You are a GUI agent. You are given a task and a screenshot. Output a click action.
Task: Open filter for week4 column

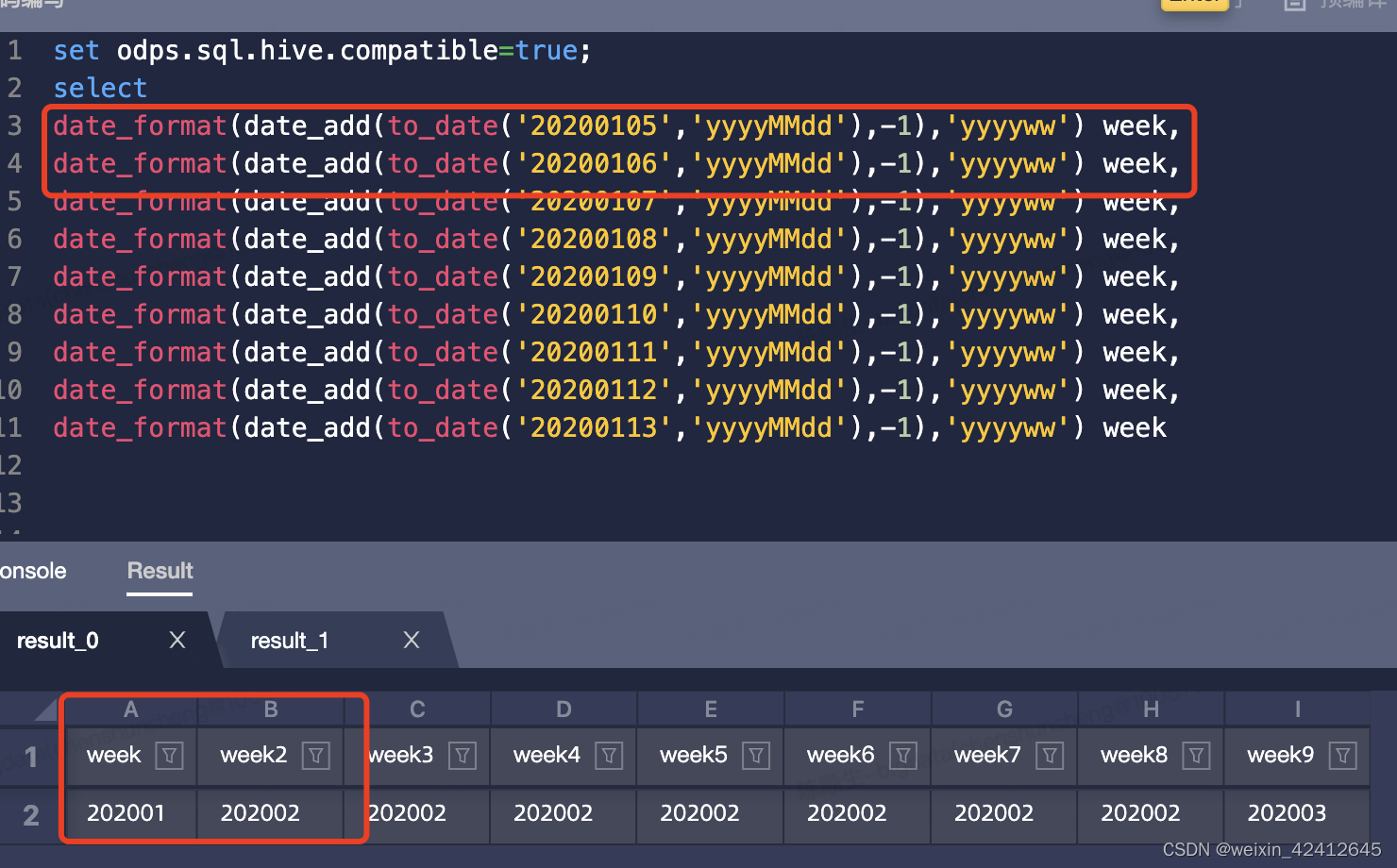click(610, 756)
